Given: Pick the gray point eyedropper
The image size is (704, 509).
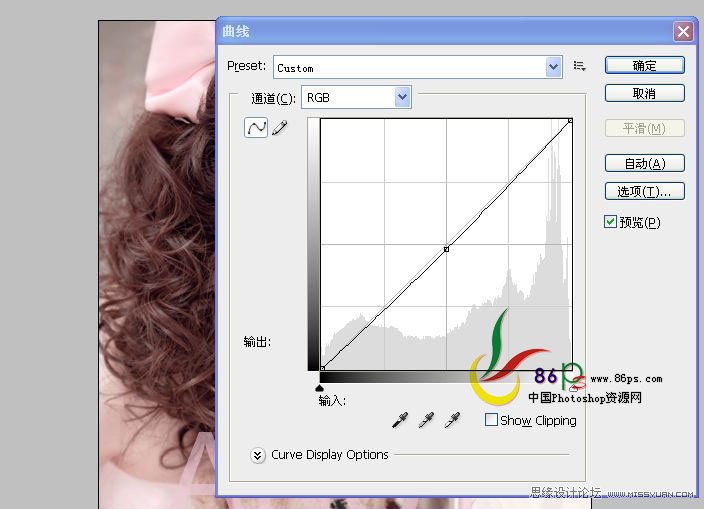Looking at the screenshot, I should 426,420.
